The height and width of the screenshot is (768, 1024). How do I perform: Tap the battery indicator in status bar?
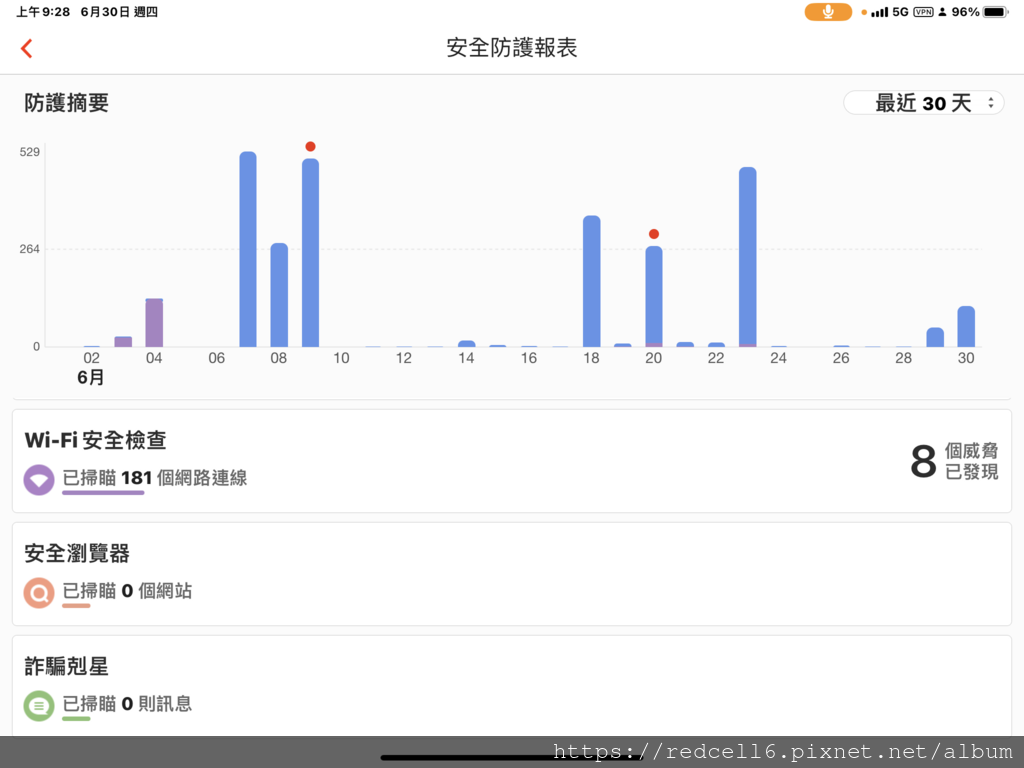(x=996, y=12)
